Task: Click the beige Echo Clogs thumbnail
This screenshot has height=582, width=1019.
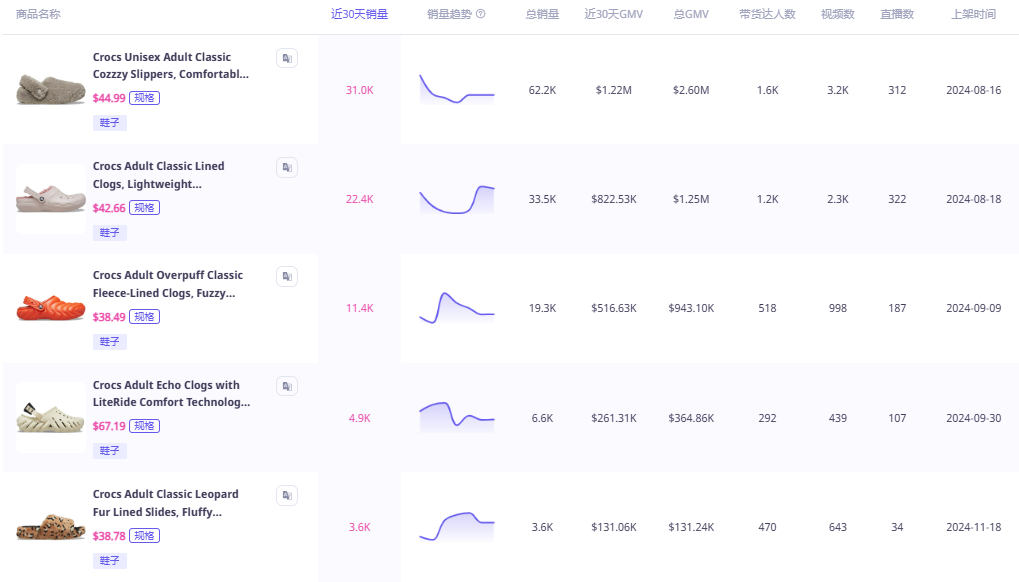Action: (x=51, y=417)
